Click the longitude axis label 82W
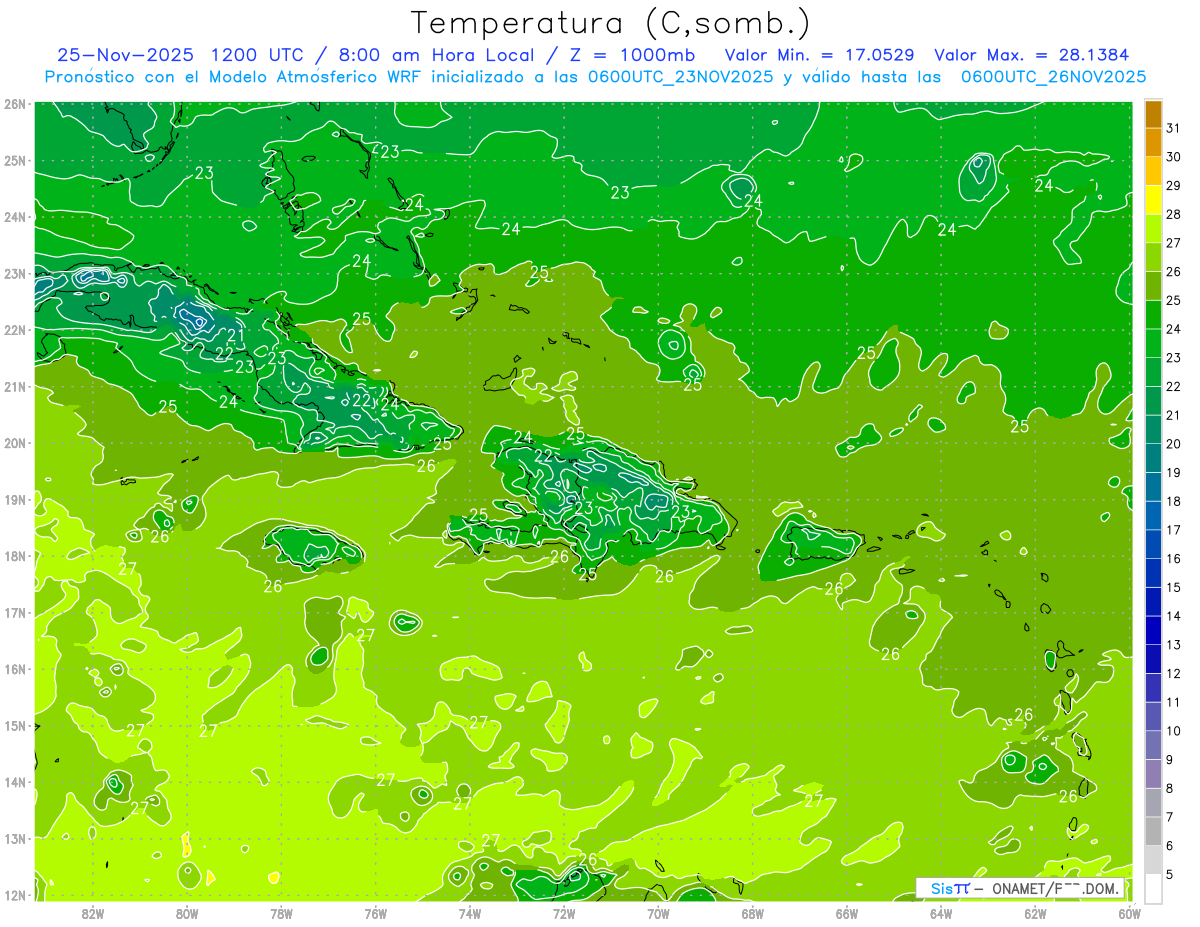 [93, 912]
